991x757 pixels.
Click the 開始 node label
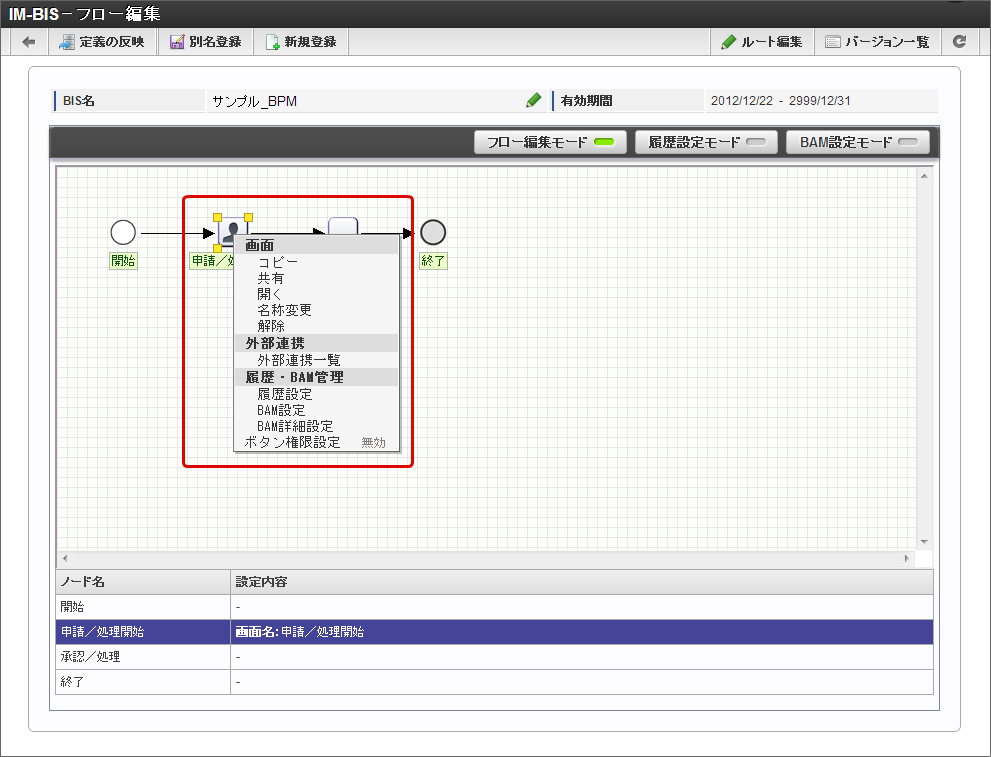(x=123, y=260)
